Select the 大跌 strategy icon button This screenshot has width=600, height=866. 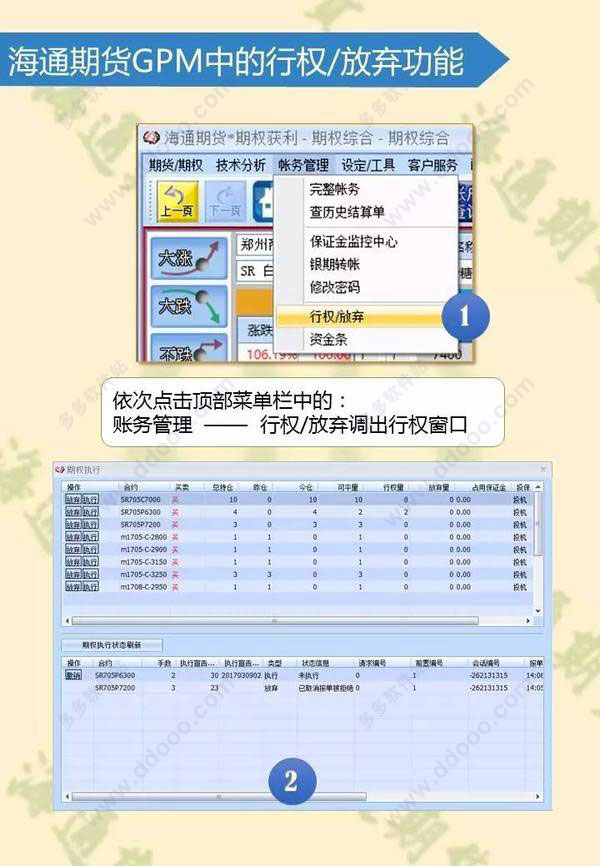pyautogui.click(x=188, y=306)
